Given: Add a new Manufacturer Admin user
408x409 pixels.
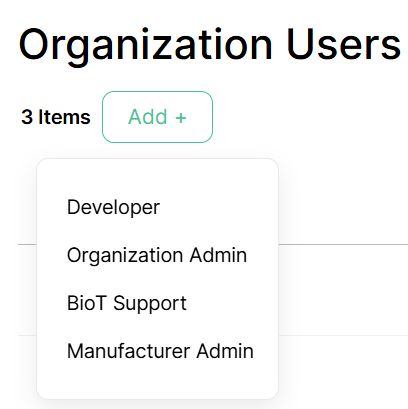Looking at the screenshot, I should pyautogui.click(x=160, y=351).
